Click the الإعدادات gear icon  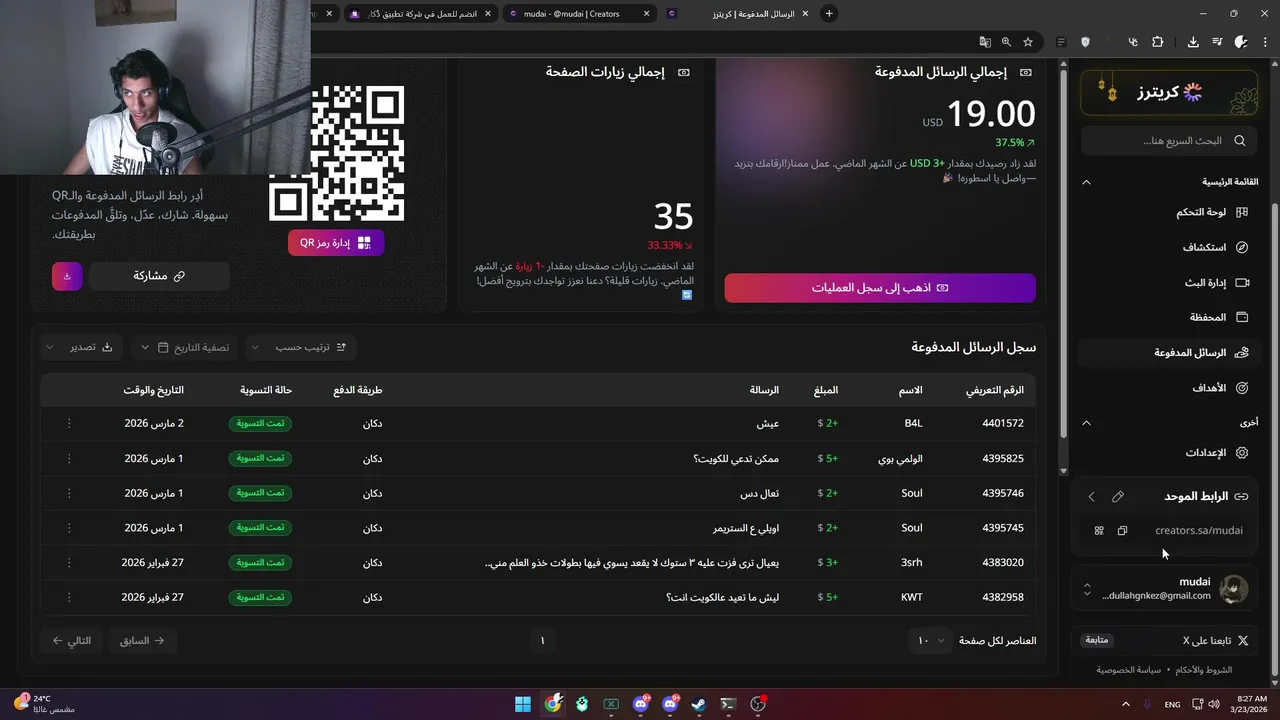click(1242, 453)
